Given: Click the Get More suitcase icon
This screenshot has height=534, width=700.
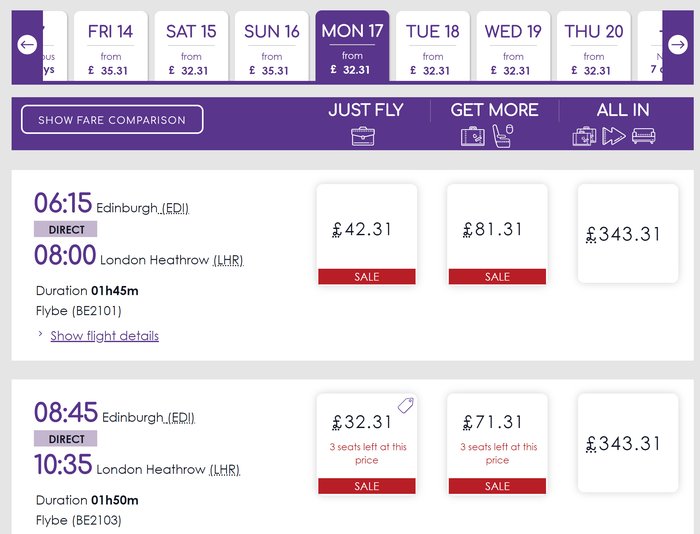Looking at the screenshot, I should (x=473, y=136).
